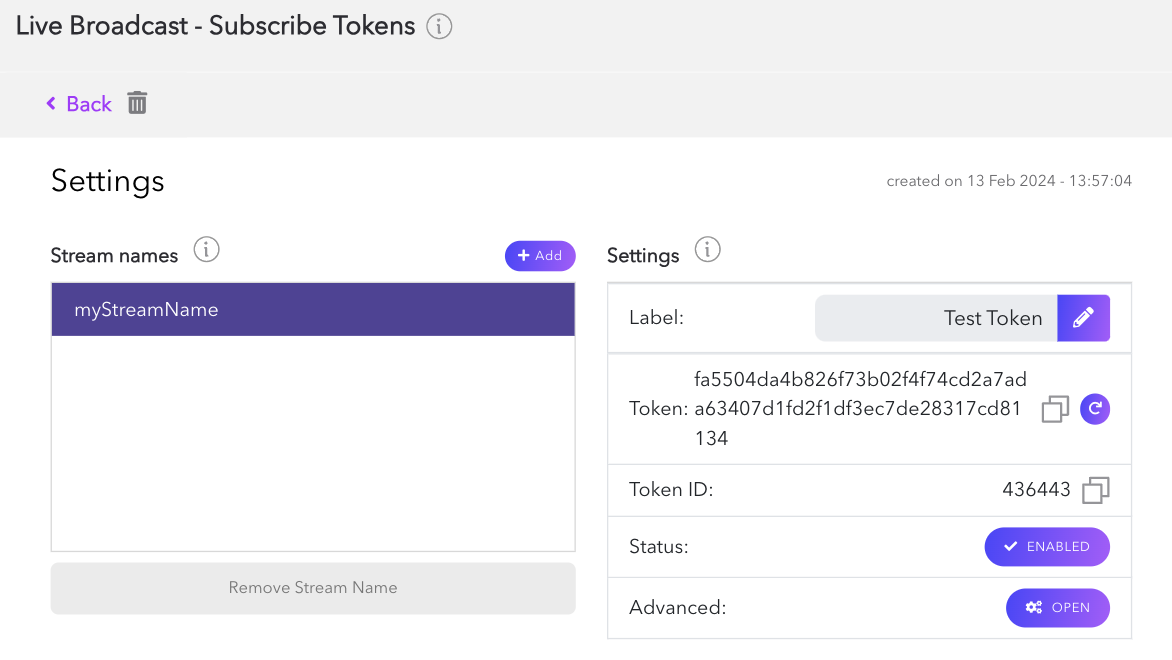Click the created on date text
Screen dimensions: 1172x660
click(1009, 181)
